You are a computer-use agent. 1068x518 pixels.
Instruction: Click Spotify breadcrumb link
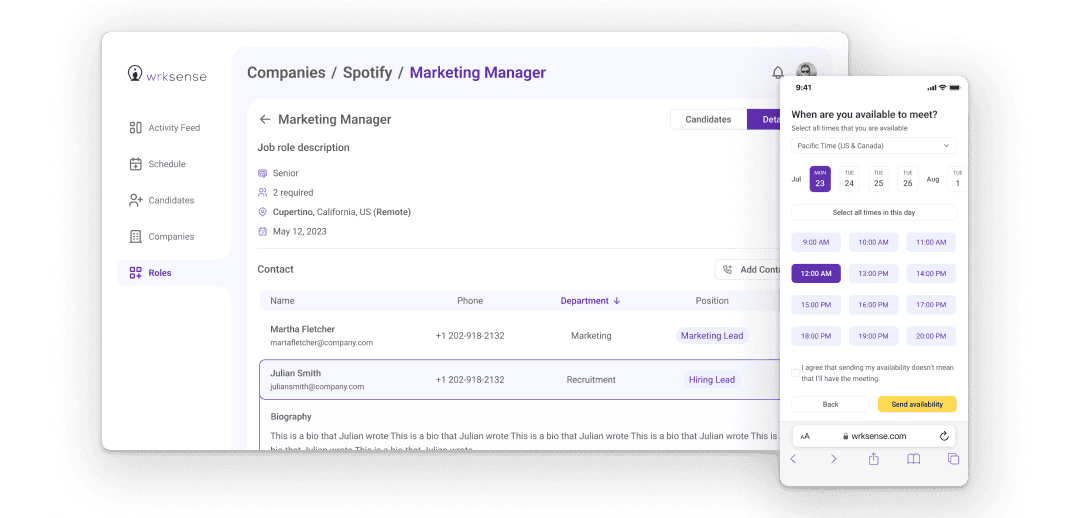[367, 73]
